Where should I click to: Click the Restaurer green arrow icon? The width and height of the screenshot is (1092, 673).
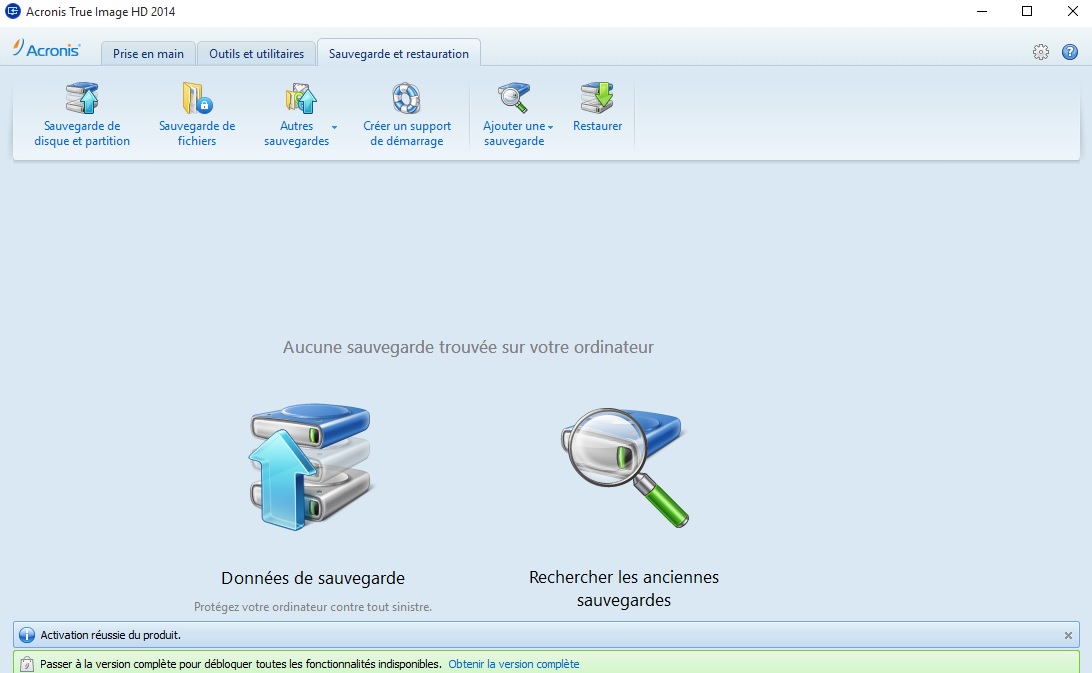coord(597,99)
